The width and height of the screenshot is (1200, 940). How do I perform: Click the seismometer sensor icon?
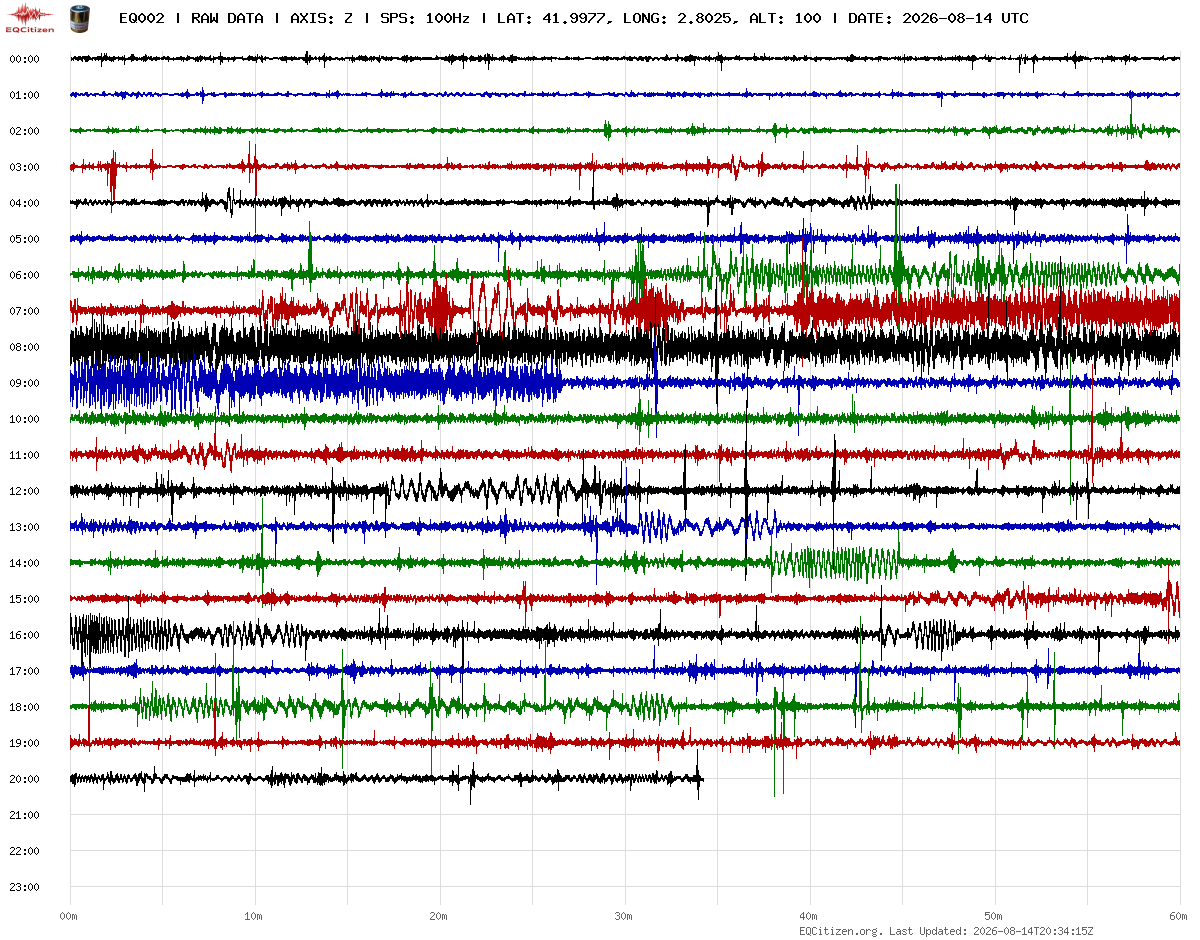tap(79, 18)
